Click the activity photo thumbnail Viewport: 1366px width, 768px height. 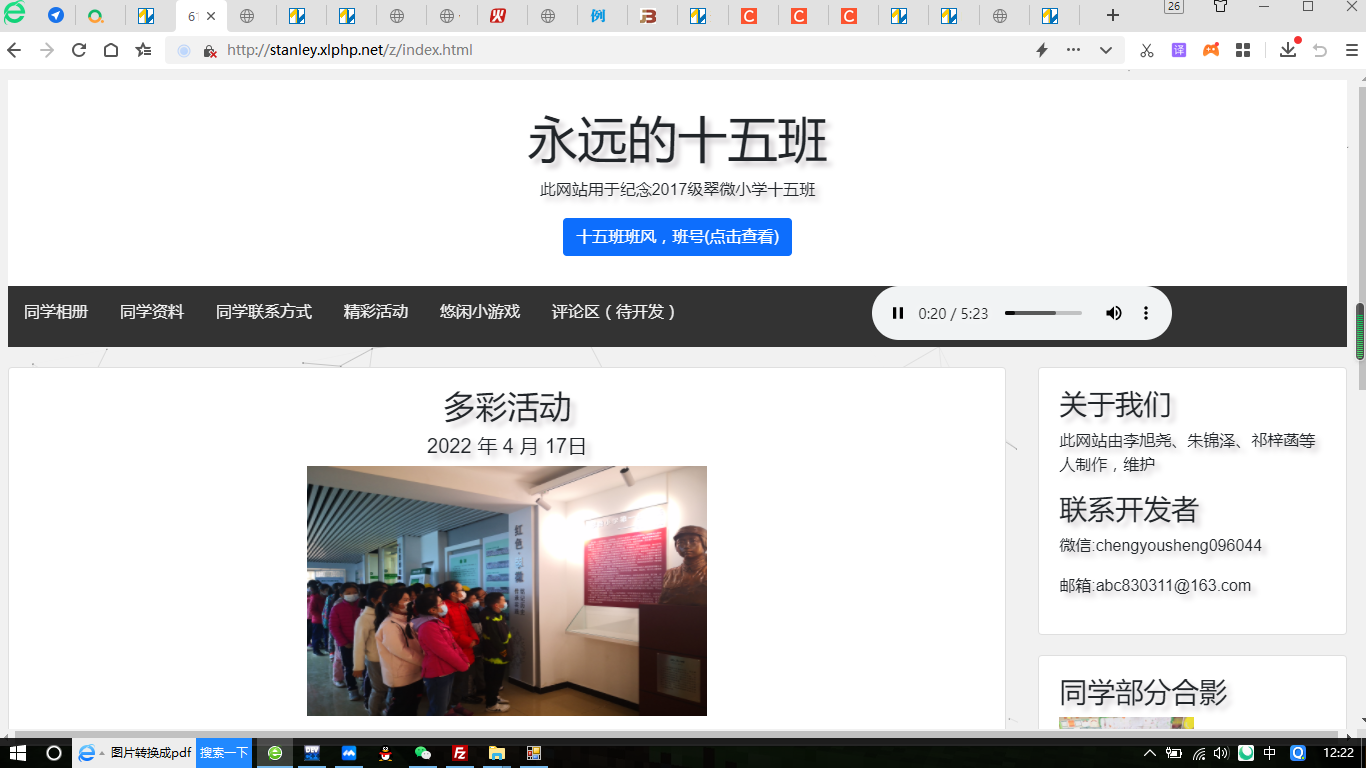[506, 590]
